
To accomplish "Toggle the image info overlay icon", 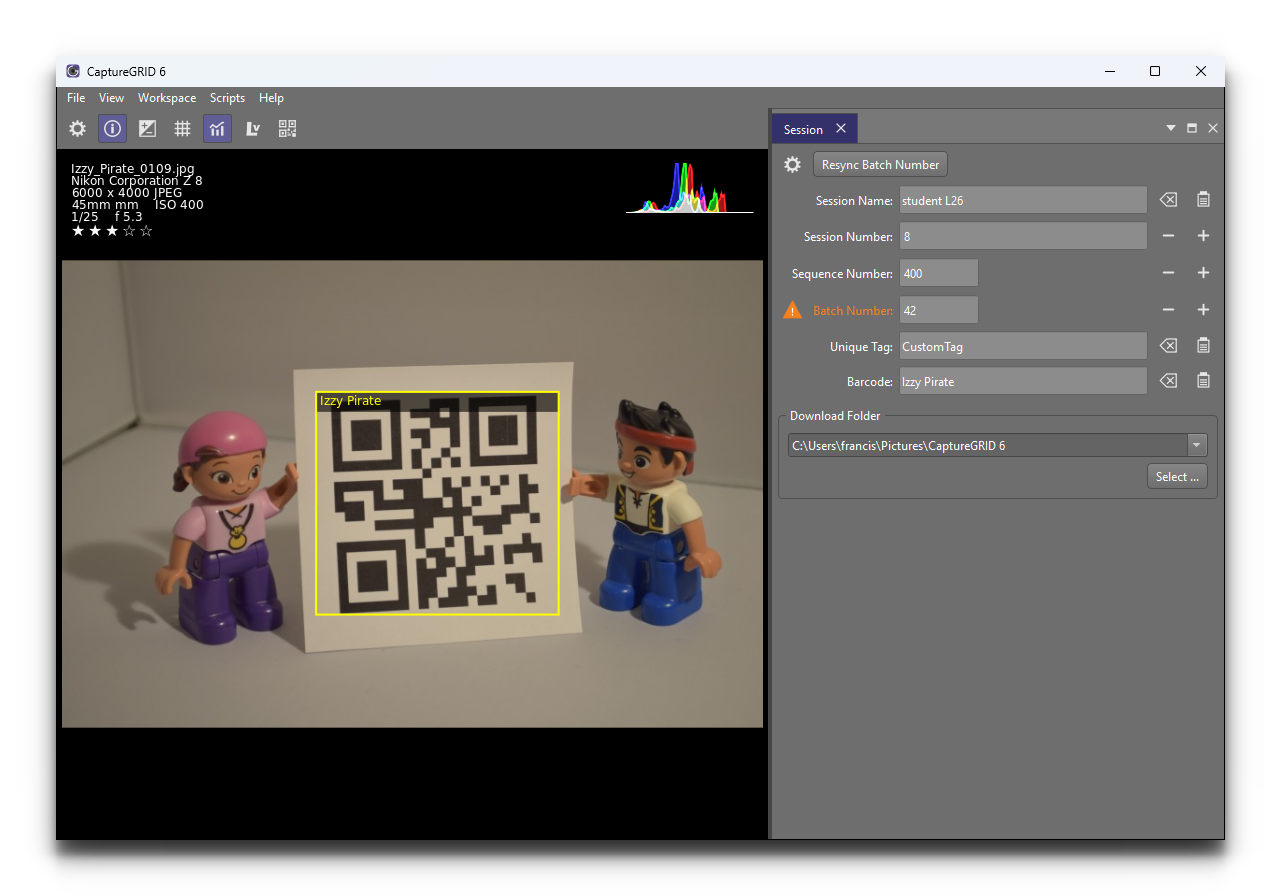I will coord(112,128).
